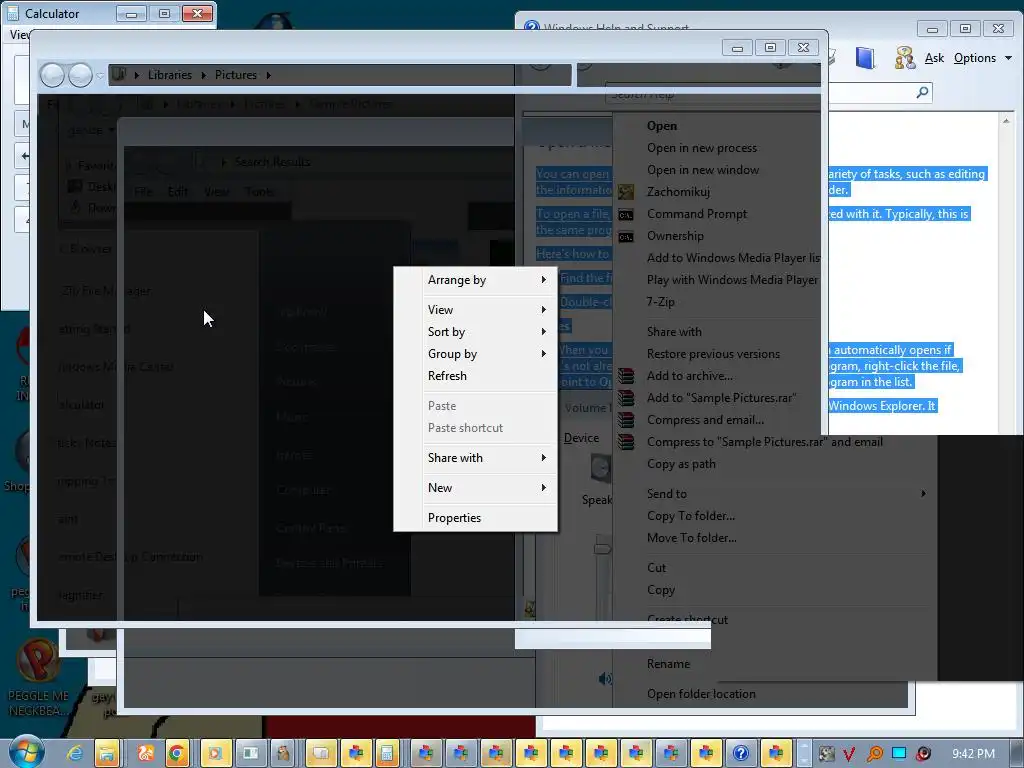
Task: Expand the View submenu arrow
Action: click(x=543, y=310)
